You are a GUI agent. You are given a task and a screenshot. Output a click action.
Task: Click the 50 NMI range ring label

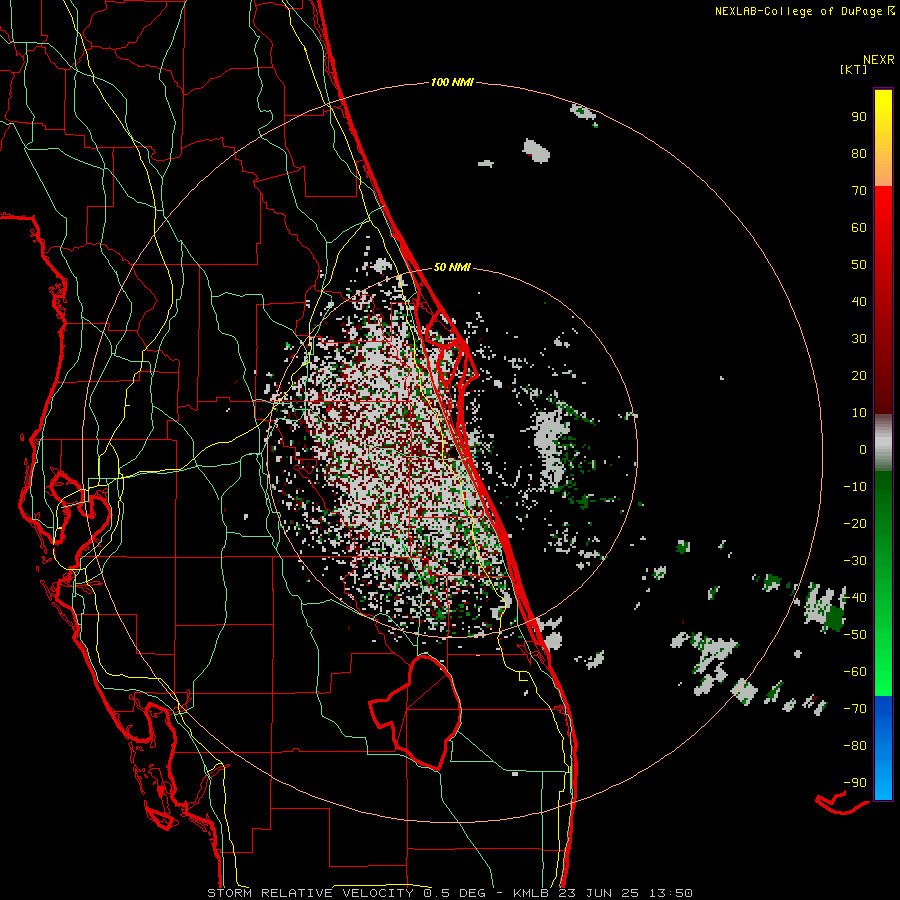(452, 267)
